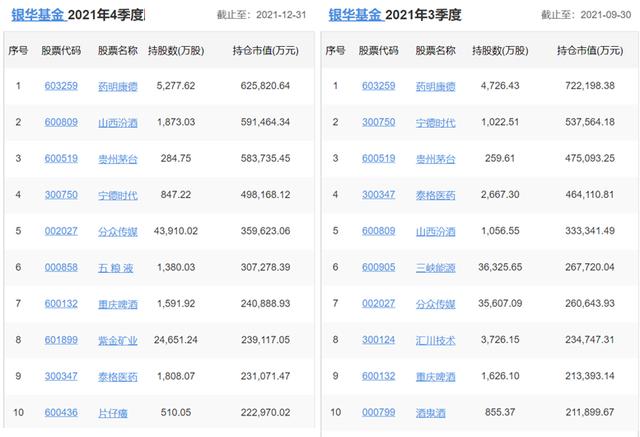The width and height of the screenshot is (640, 437).
Task: Select market value 591,464.34
Action: click(x=265, y=122)
